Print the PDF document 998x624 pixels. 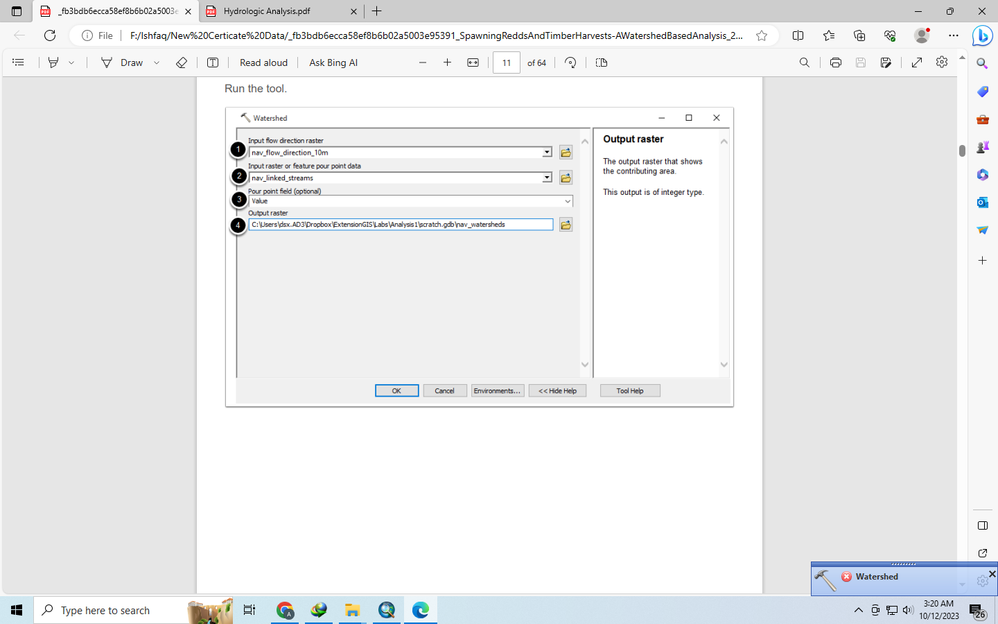click(836, 62)
